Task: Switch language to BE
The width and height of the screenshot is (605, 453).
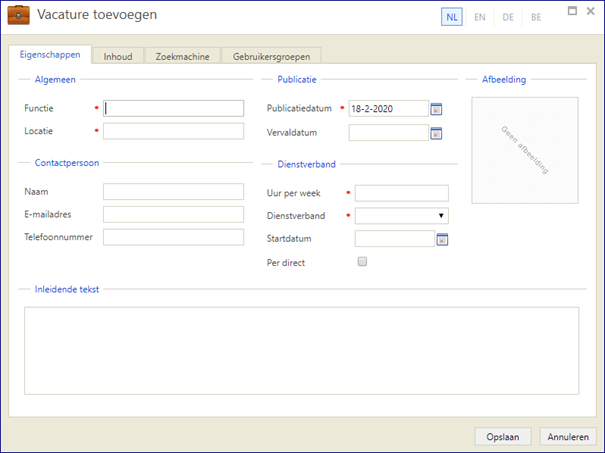Action: (536, 17)
